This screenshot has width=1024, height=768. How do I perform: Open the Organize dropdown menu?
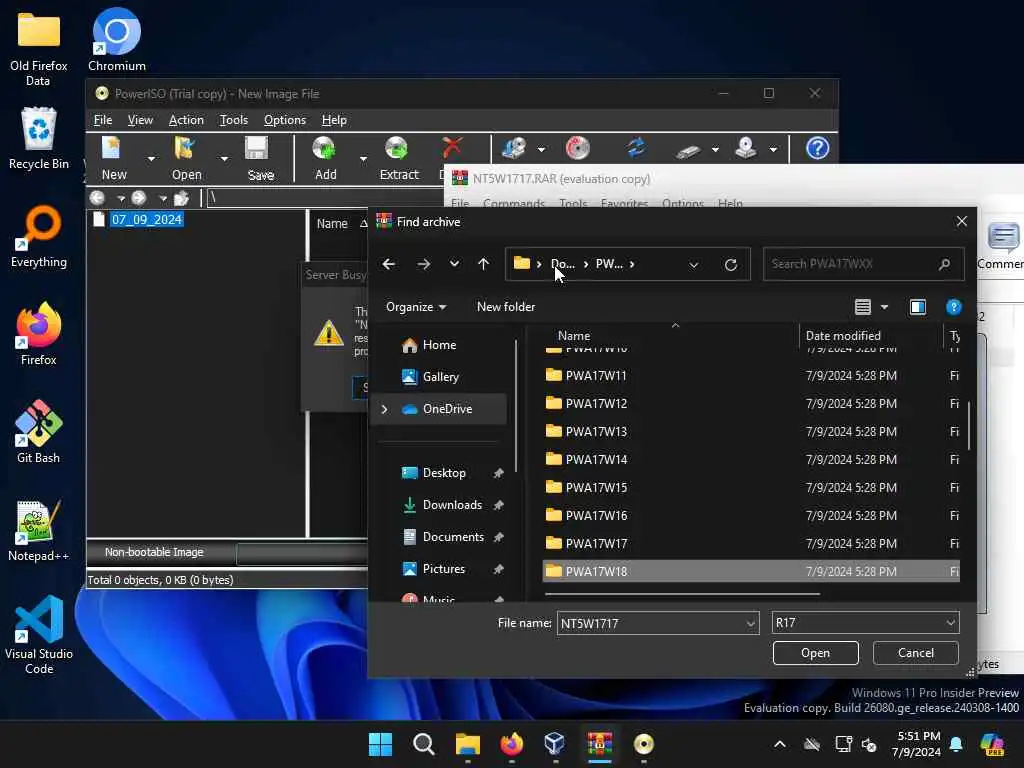point(415,307)
